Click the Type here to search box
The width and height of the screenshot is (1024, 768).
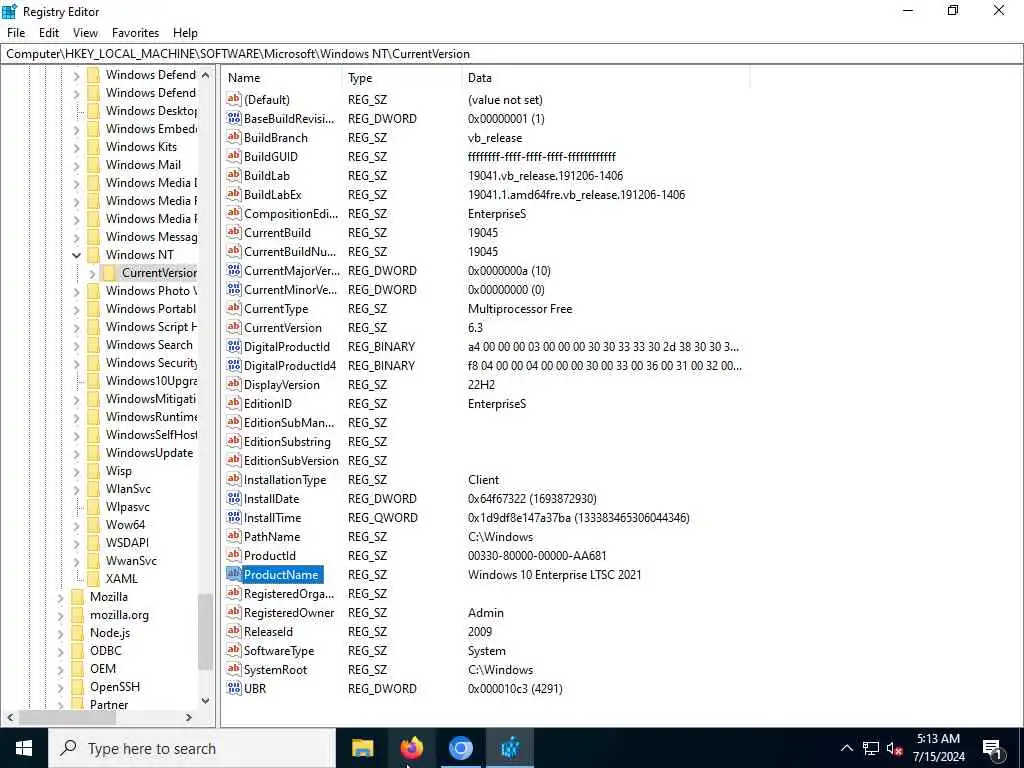pos(192,748)
